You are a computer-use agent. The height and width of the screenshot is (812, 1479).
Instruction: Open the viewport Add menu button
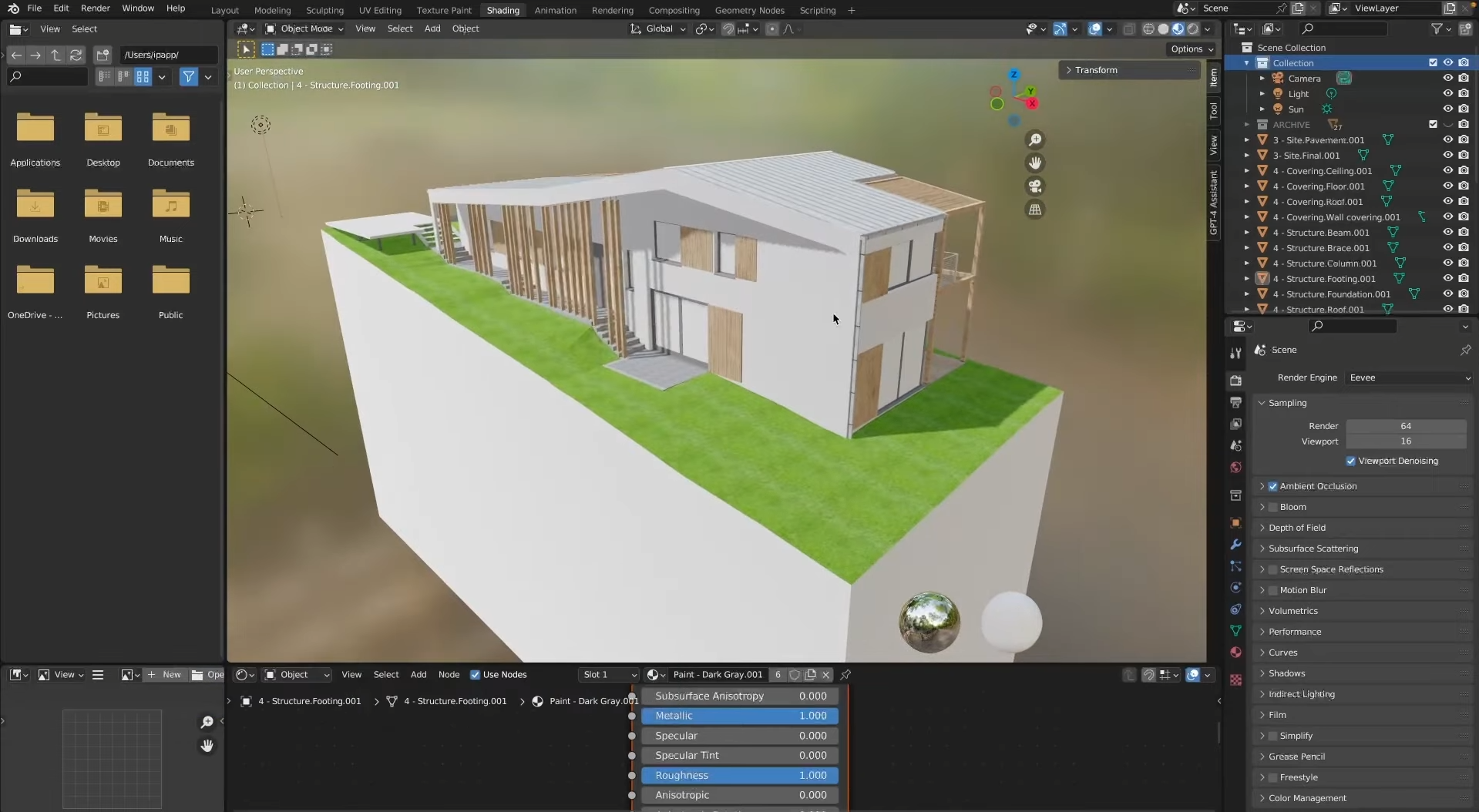(x=432, y=29)
